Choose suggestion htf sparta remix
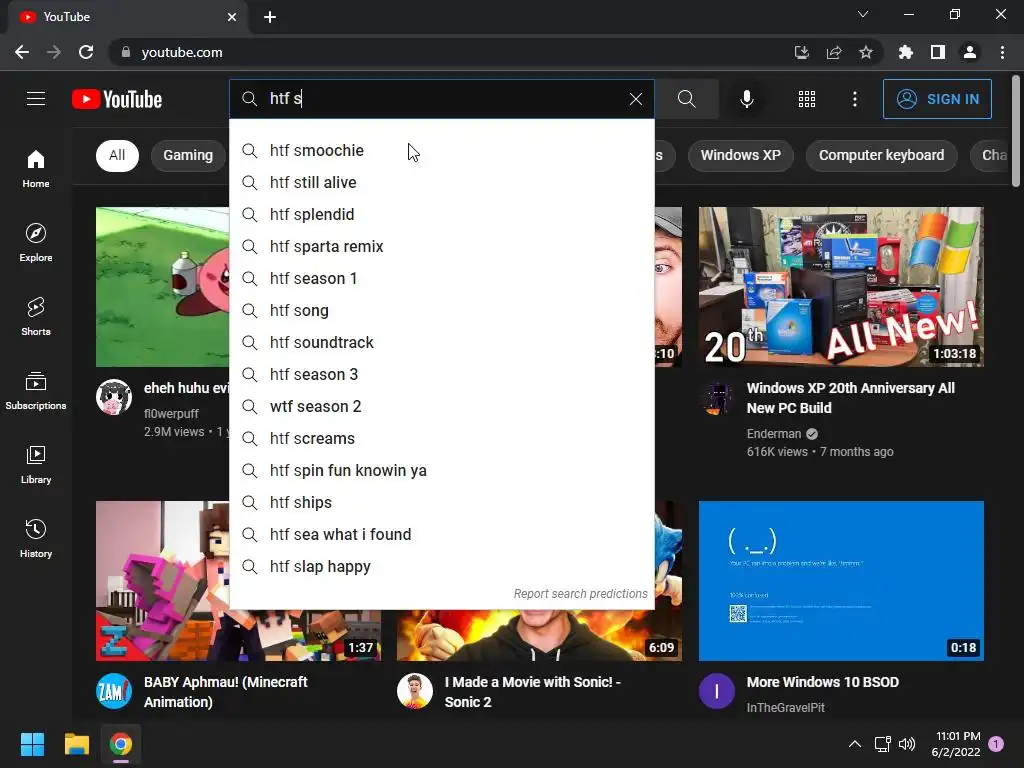Image resolution: width=1024 pixels, height=768 pixels. point(442,246)
